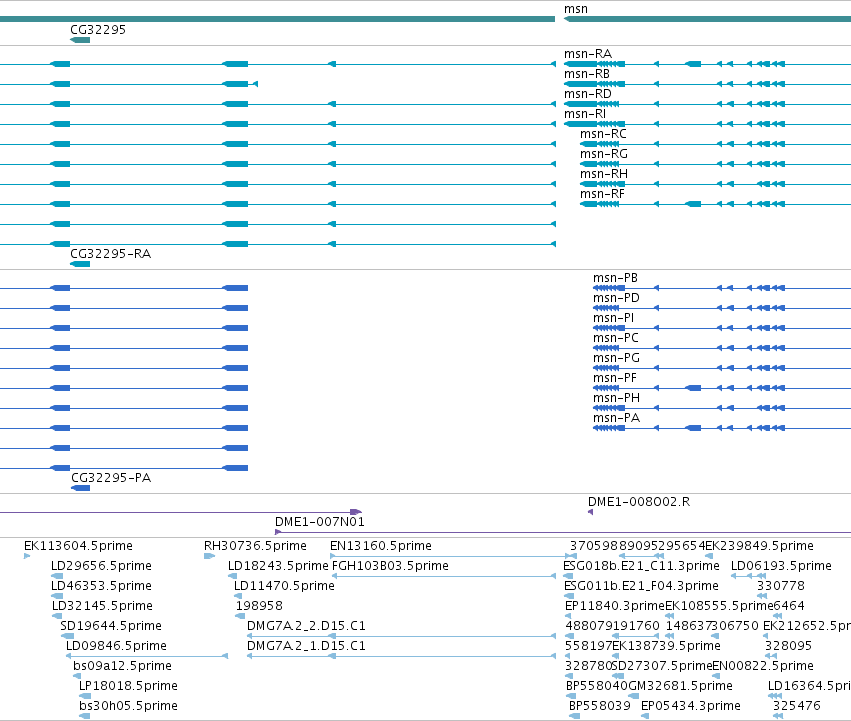Screen dimensions: 851x721
Task: Select the msn-RH transcript label
Action: tap(604, 174)
